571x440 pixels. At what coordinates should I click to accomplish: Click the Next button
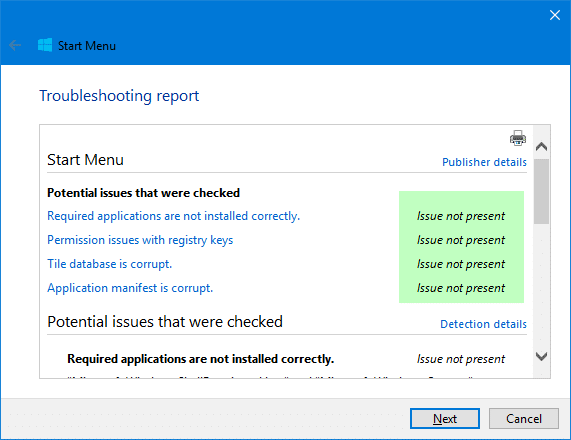pos(445,419)
